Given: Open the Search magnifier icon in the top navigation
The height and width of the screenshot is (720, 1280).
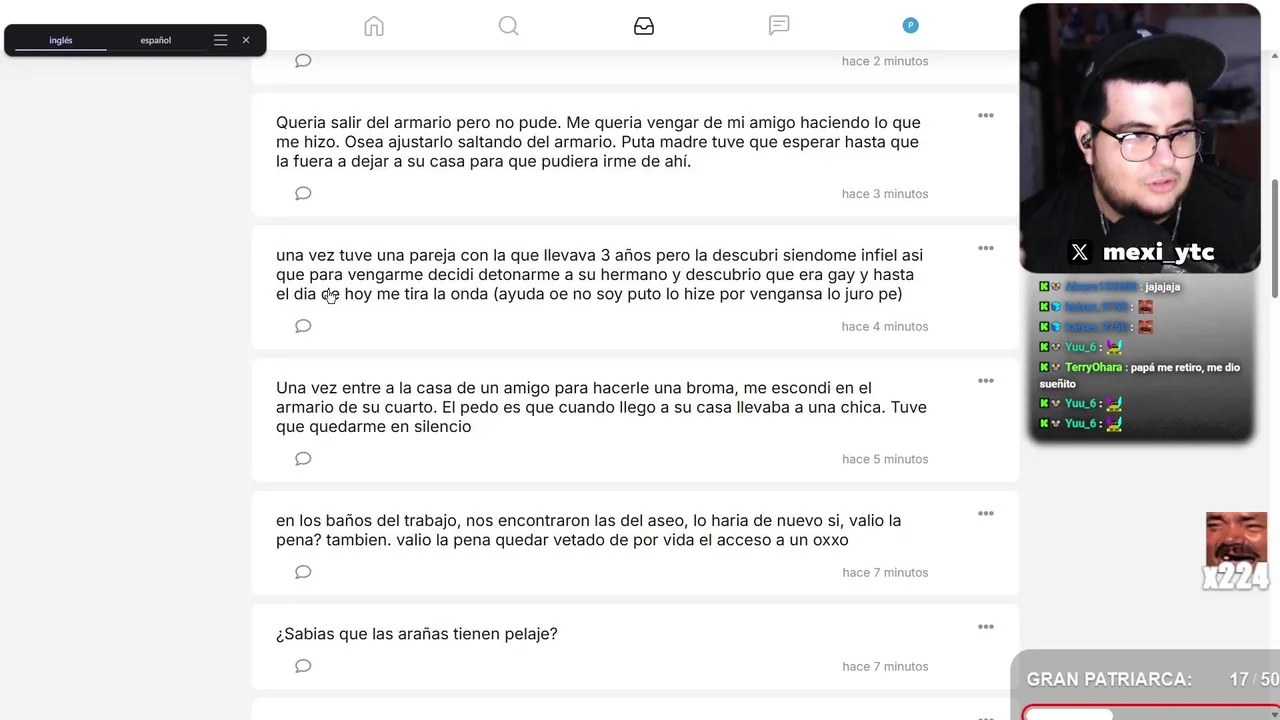Looking at the screenshot, I should [509, 26].
